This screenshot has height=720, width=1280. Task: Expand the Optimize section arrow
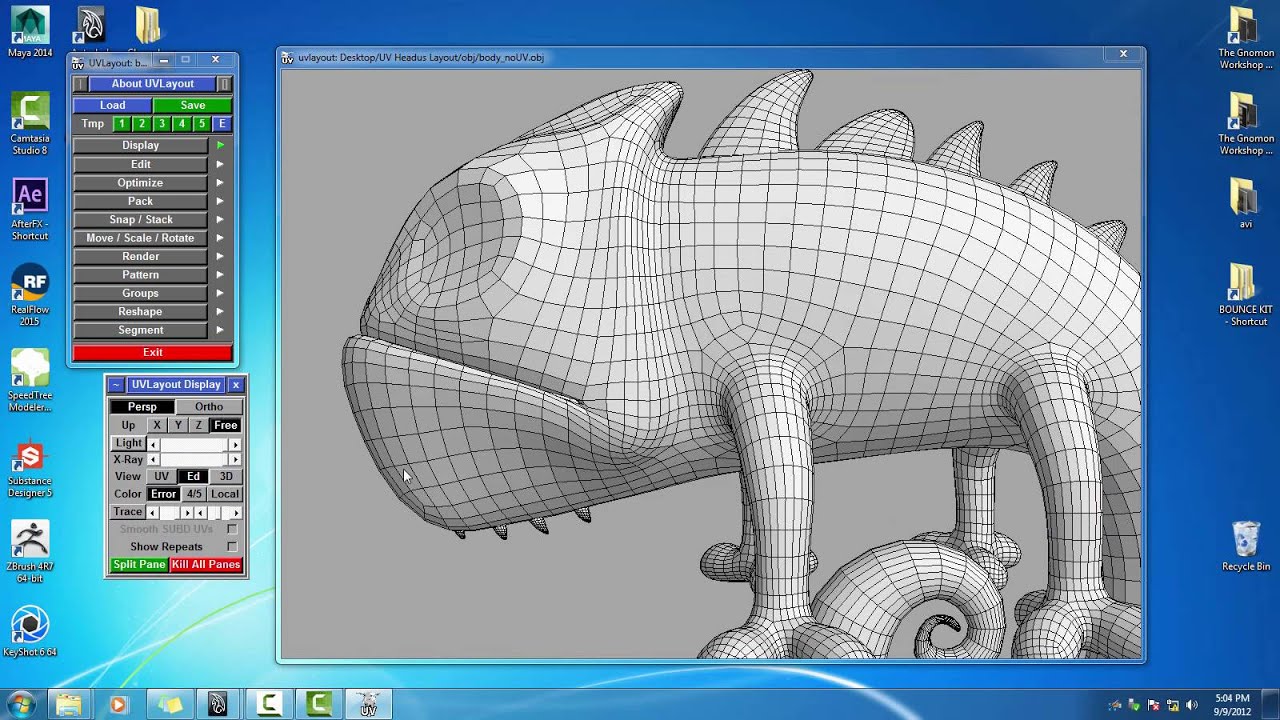point(220,182)
